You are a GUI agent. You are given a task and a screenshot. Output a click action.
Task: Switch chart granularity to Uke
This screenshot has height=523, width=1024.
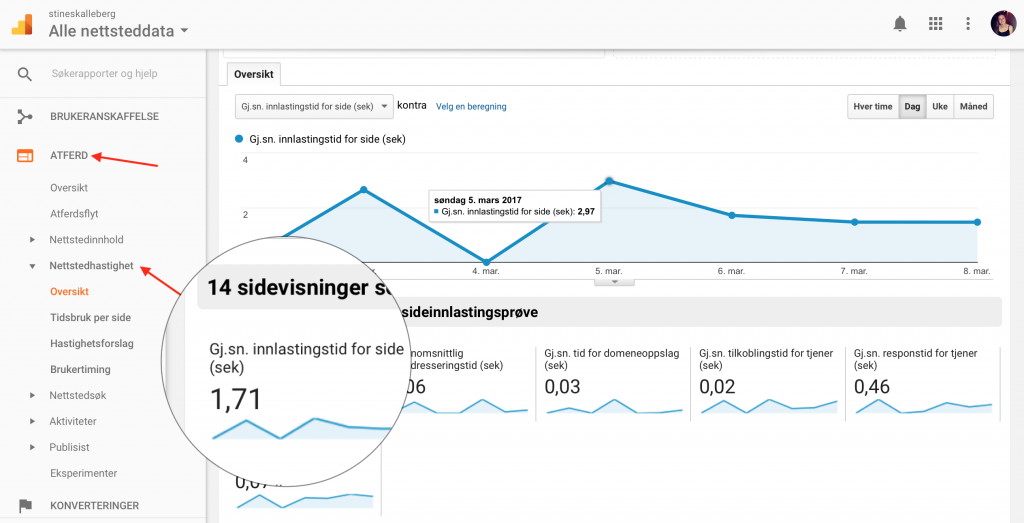[940, 106]
